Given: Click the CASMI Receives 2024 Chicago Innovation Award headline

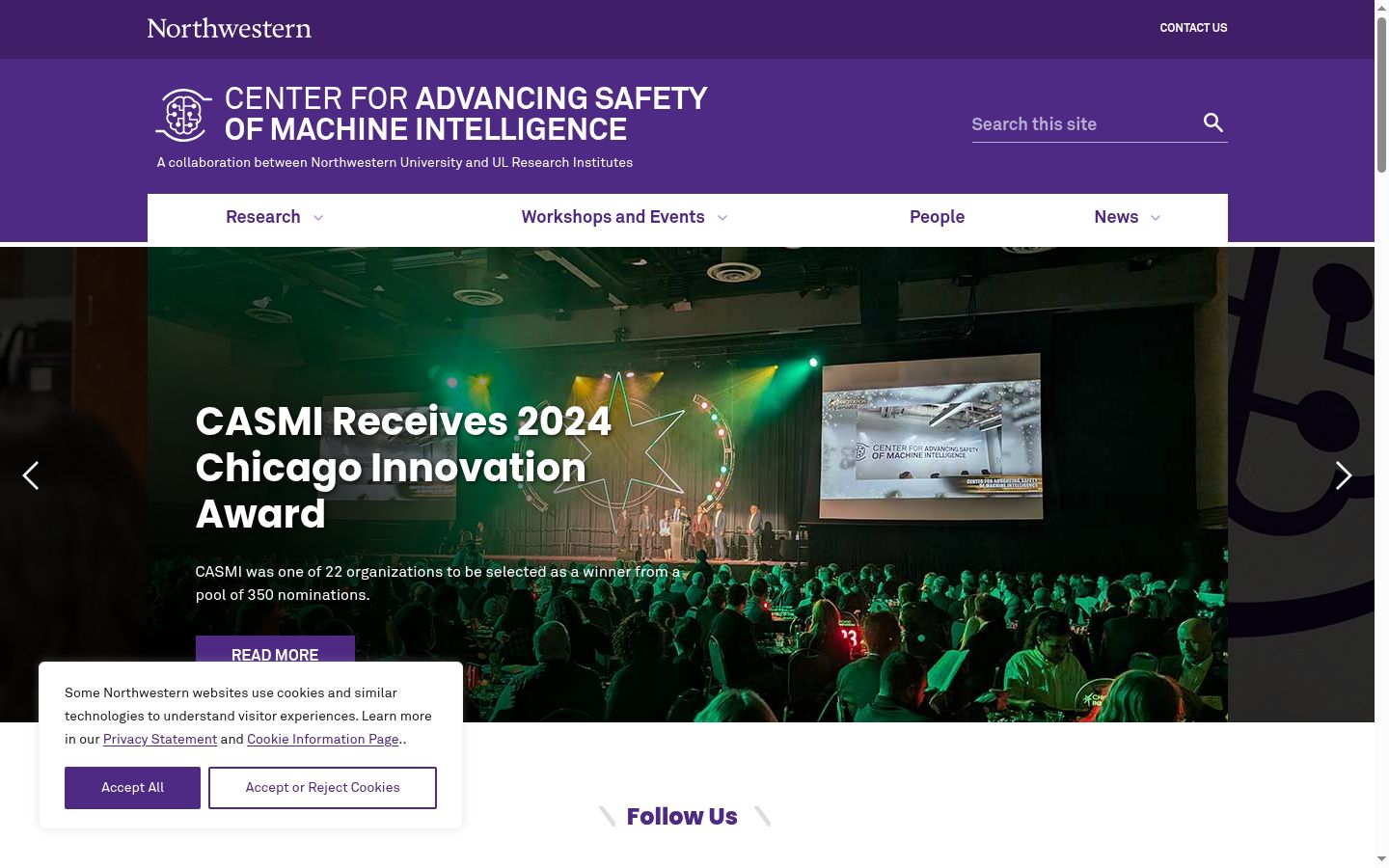Looking at the screenshot, I should [404, 468].
